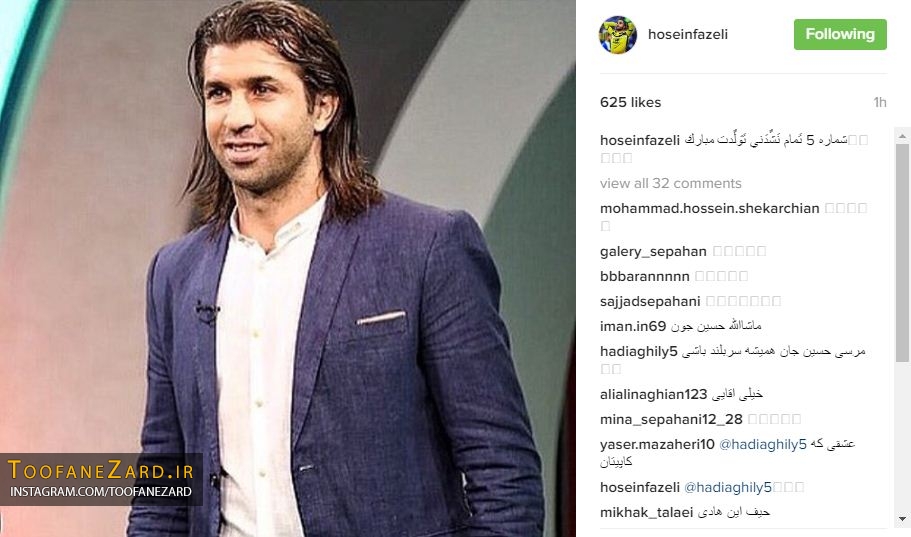Click the 1h post timestamp
The height and width of the screenshot is (537, 911).
tap(880, 102)
